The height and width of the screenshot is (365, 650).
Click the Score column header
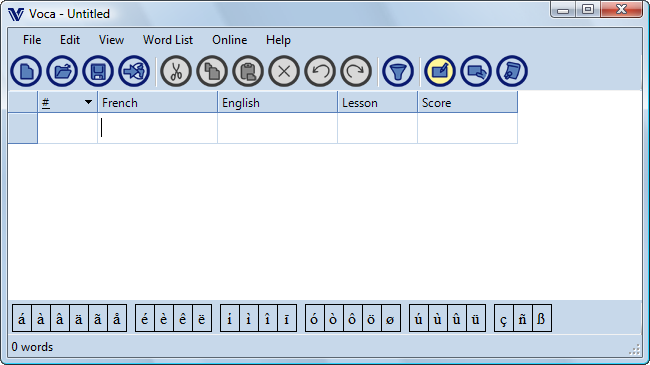pyautogui.click(x=468, y=102)
